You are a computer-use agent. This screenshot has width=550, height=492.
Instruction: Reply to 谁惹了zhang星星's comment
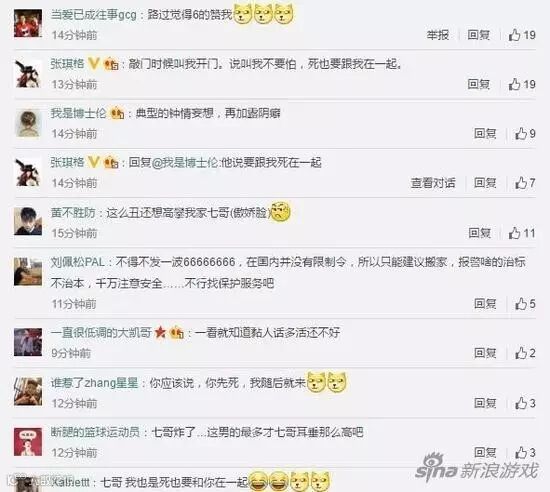coord(485,403)
